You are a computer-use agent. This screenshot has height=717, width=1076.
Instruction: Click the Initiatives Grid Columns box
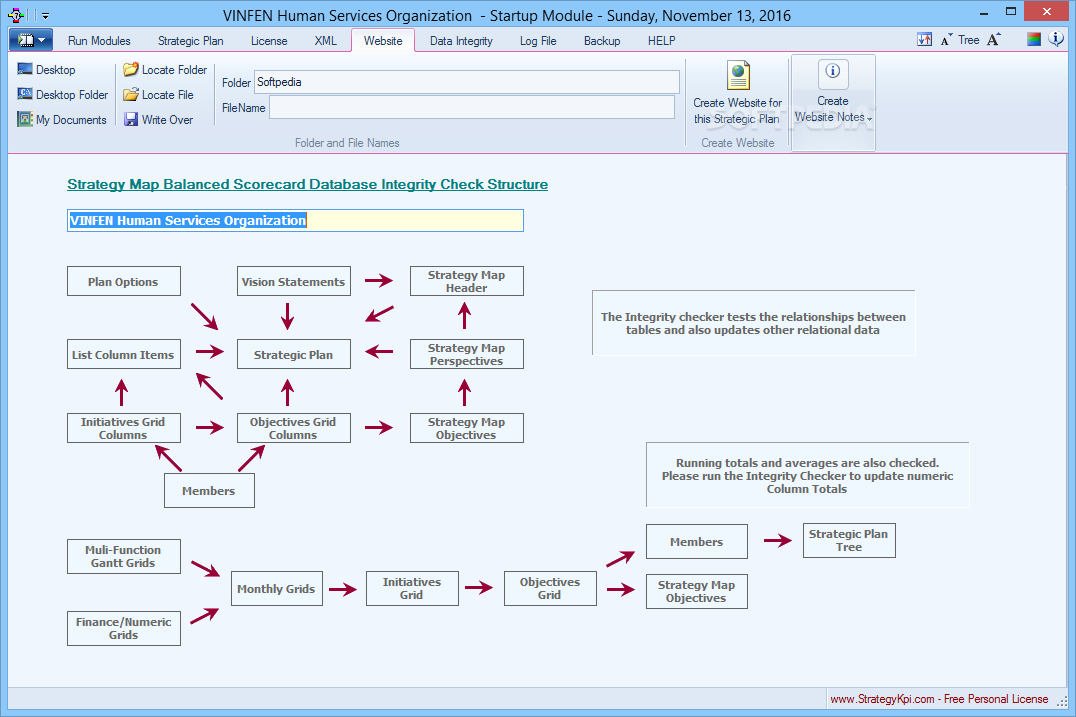pyautogui.click(x=124, y=427)
